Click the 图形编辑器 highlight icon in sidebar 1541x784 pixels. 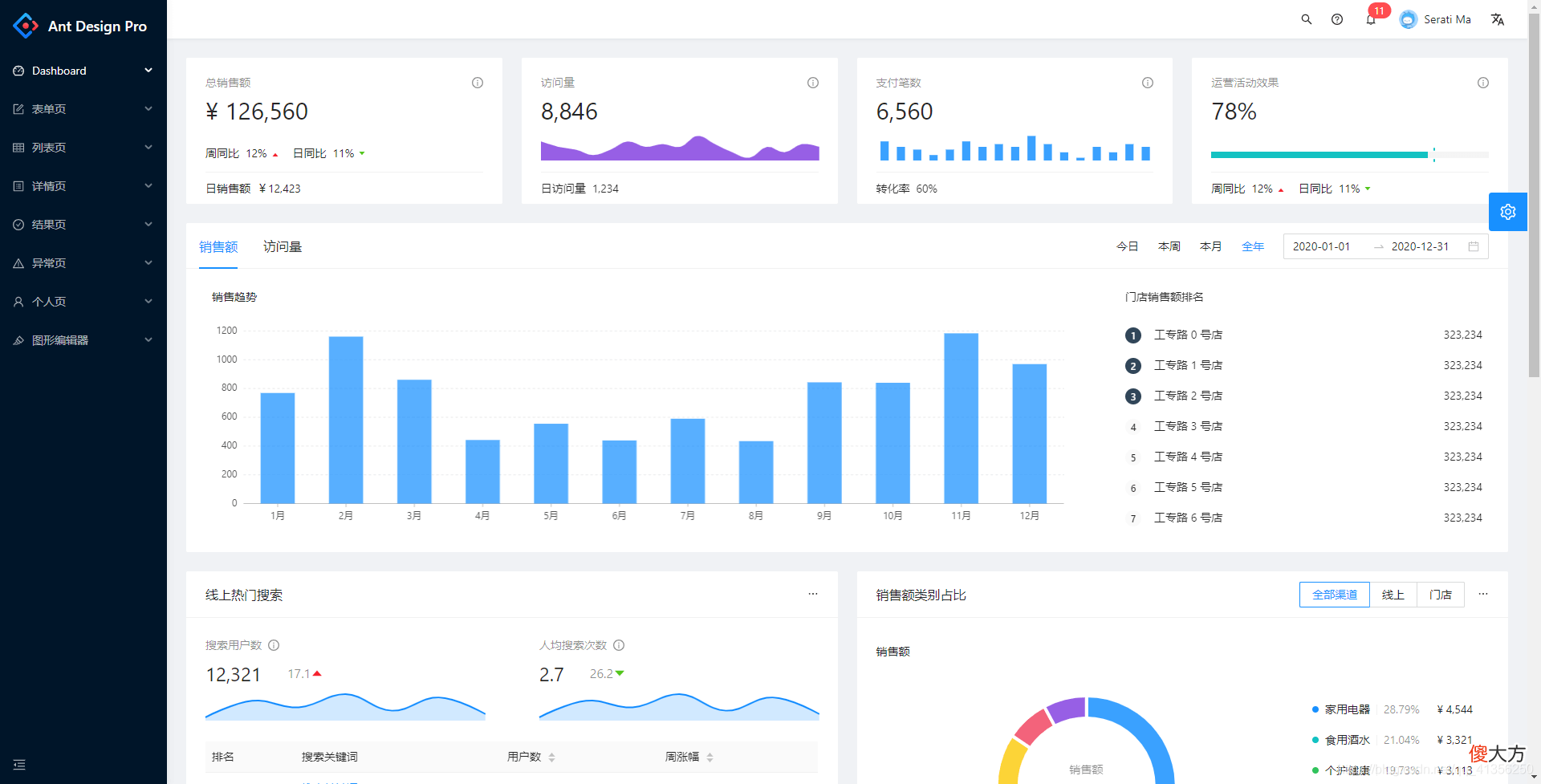(x=18, y=340)
